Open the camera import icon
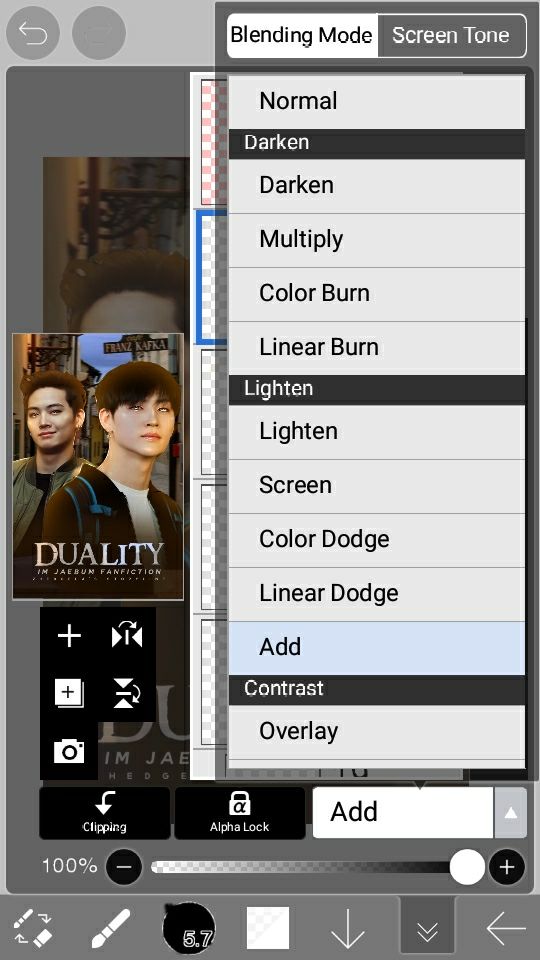 pos(69,751)
